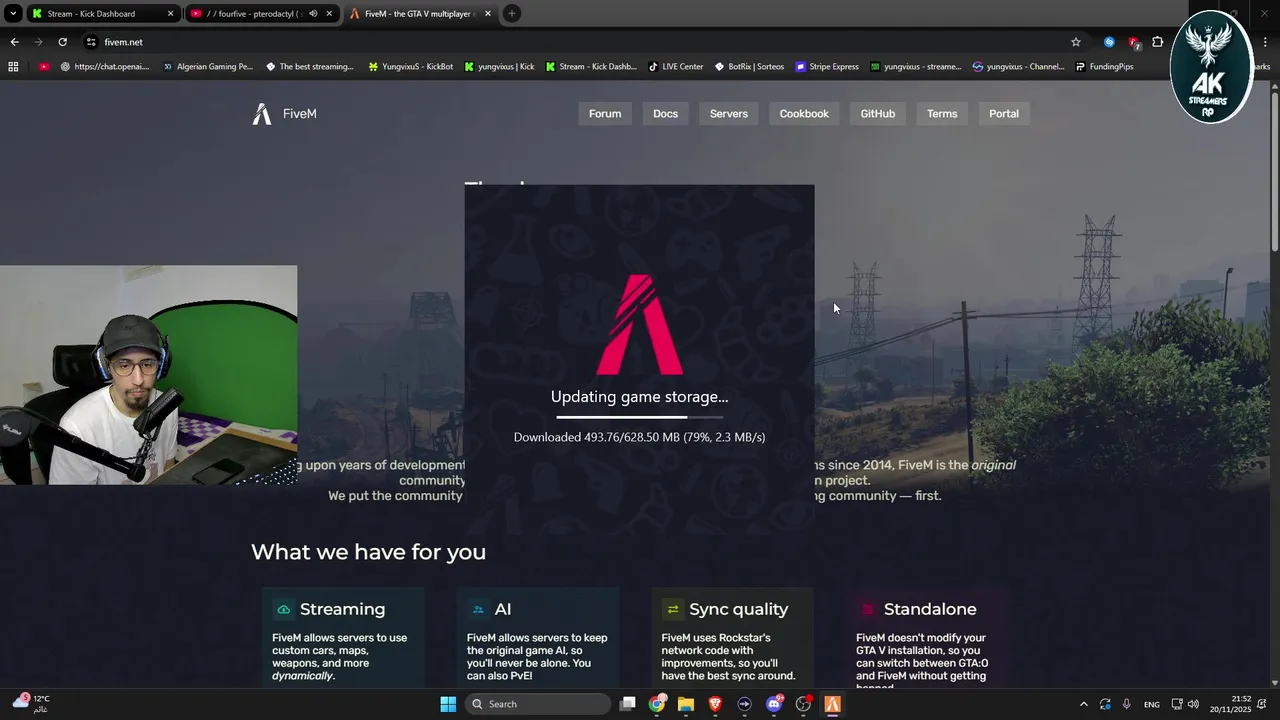1280x720 pixels.
Task: Click the pink FiveM logo in updater
Action: (x=639, y=325)
